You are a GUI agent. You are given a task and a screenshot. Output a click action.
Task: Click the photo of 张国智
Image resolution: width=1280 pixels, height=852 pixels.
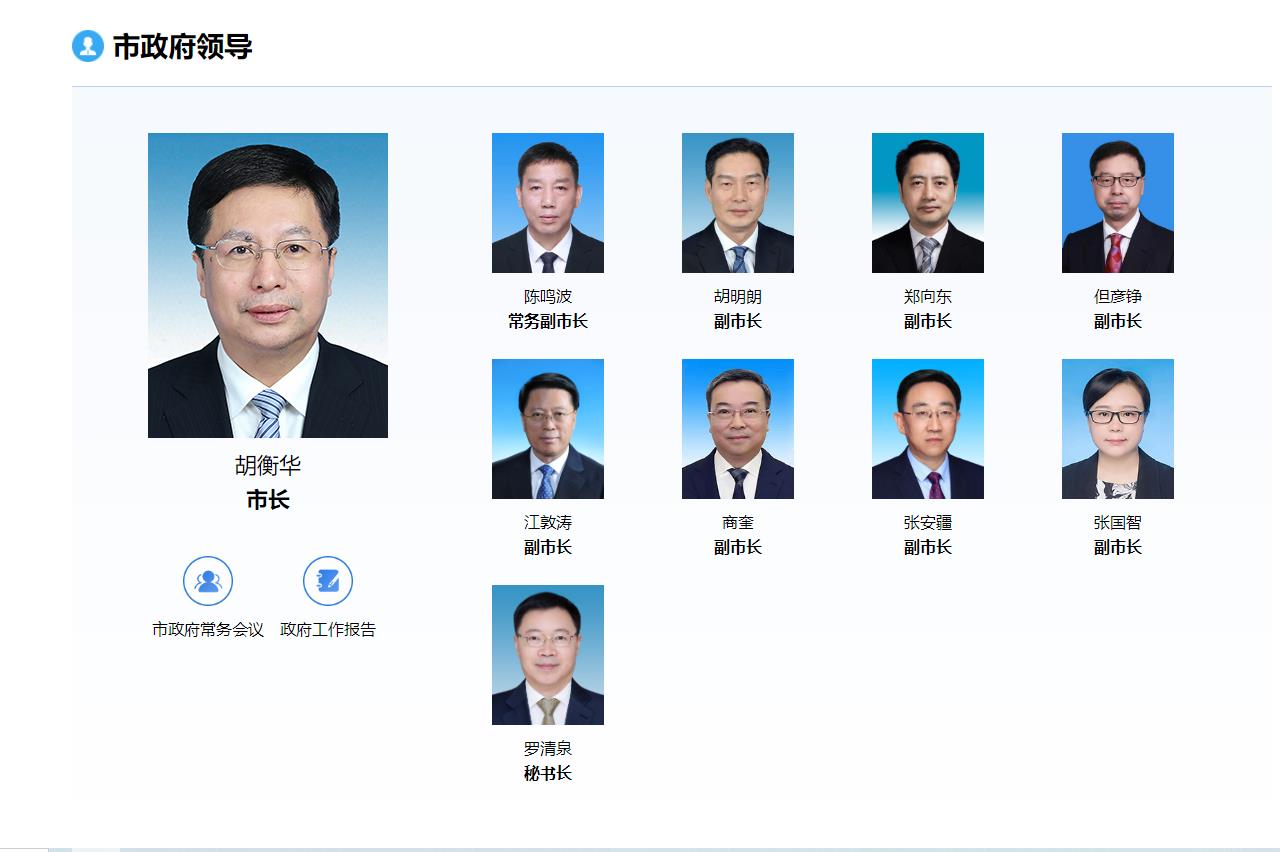[1118, 429]
